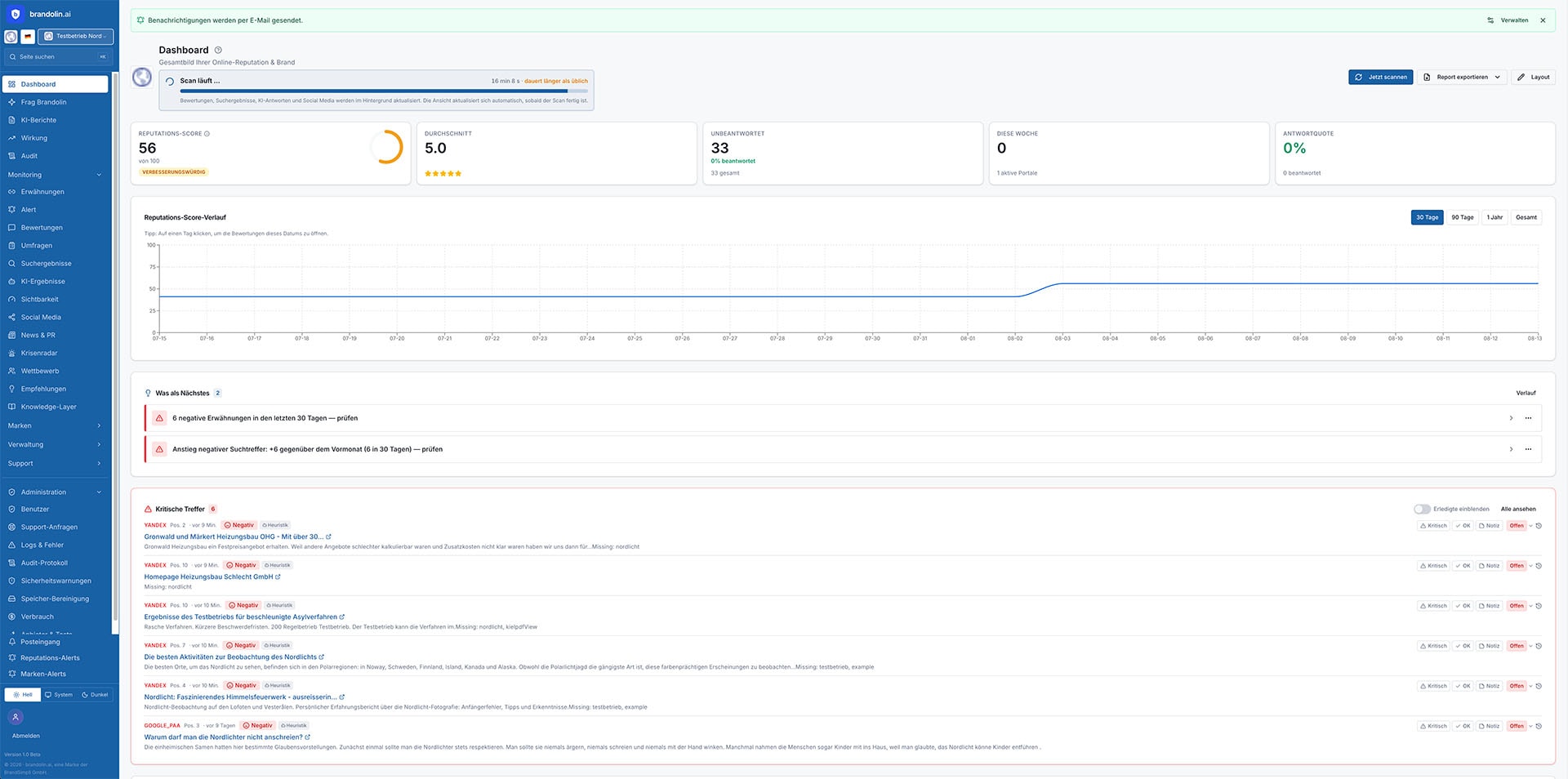Open KI-Berichte in the sidebar

(56, 120)
